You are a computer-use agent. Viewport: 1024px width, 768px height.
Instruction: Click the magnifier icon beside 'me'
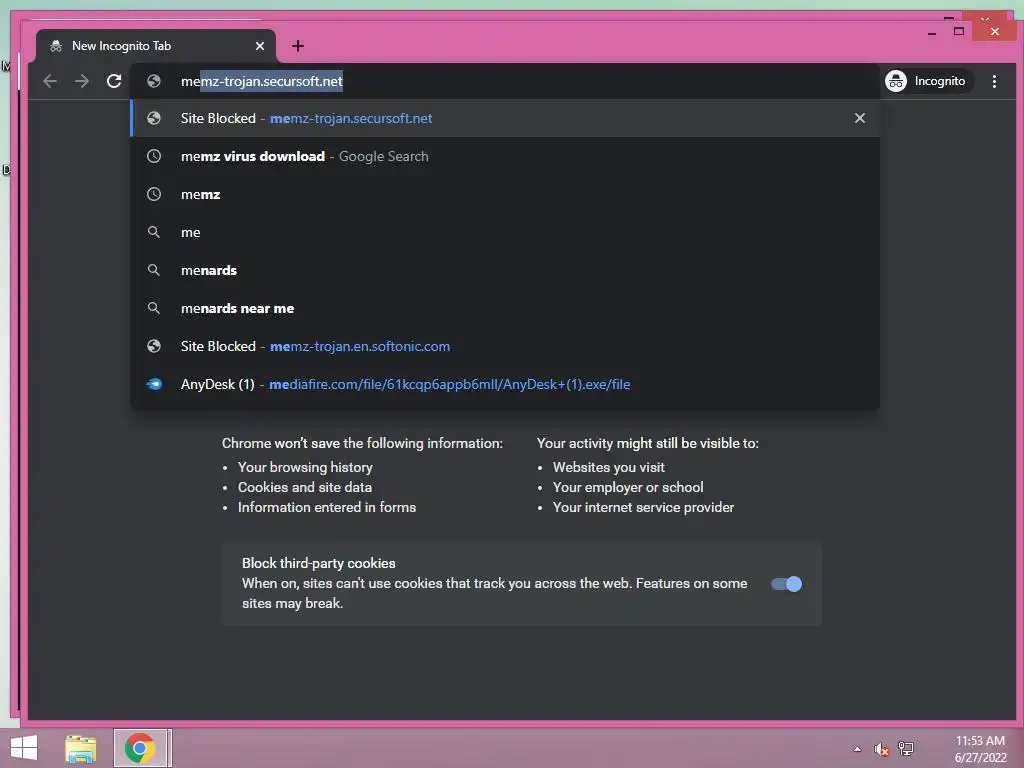tap(153, 232)
